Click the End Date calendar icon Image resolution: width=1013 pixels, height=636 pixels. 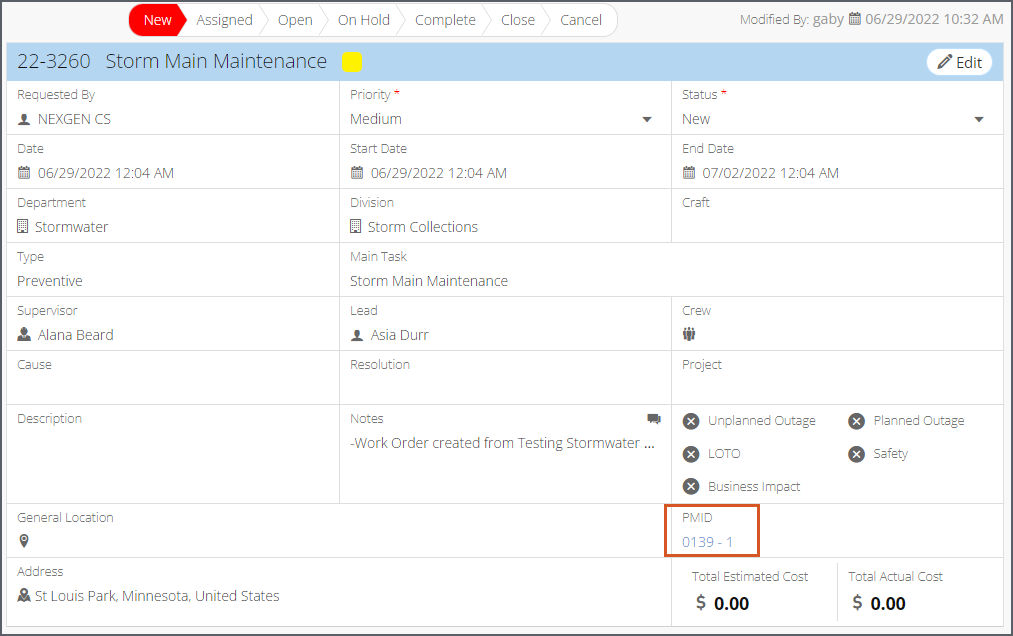tap(689, 173)
